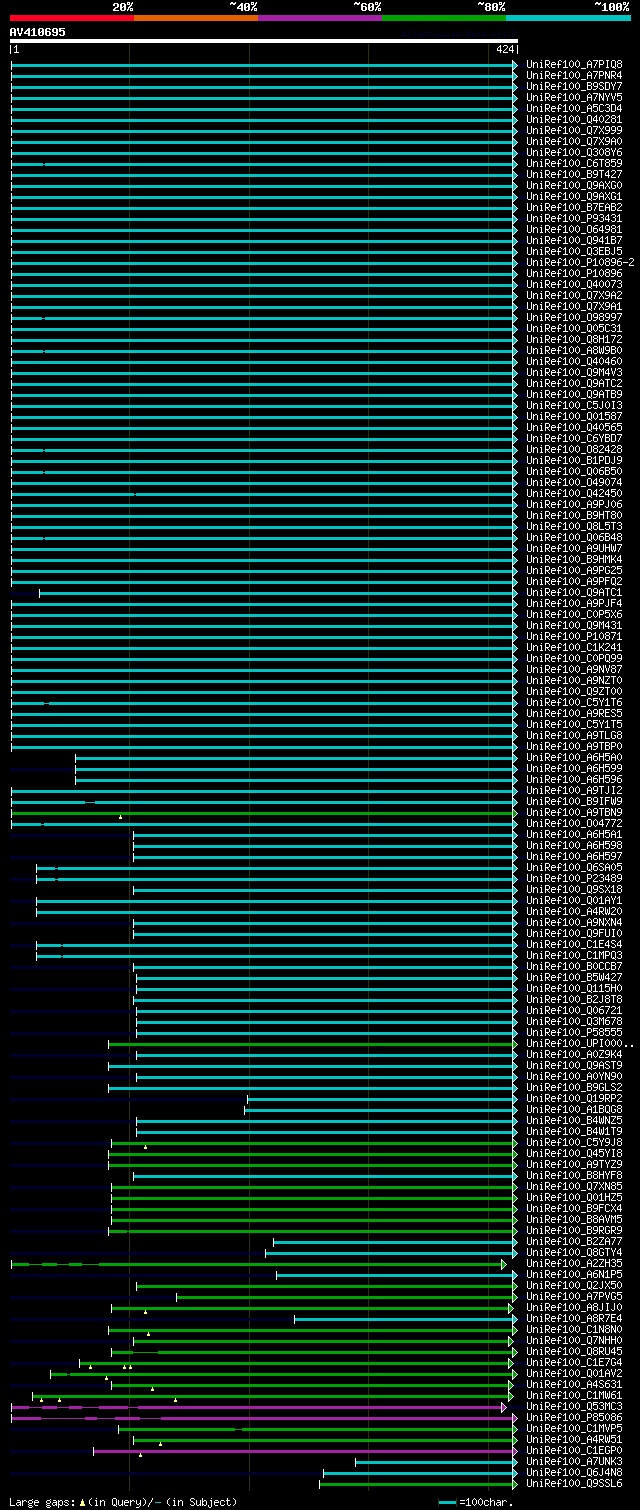Select label UniRef100_P10871
Screen dimensions: 640x1510
[x=574, y=636]
